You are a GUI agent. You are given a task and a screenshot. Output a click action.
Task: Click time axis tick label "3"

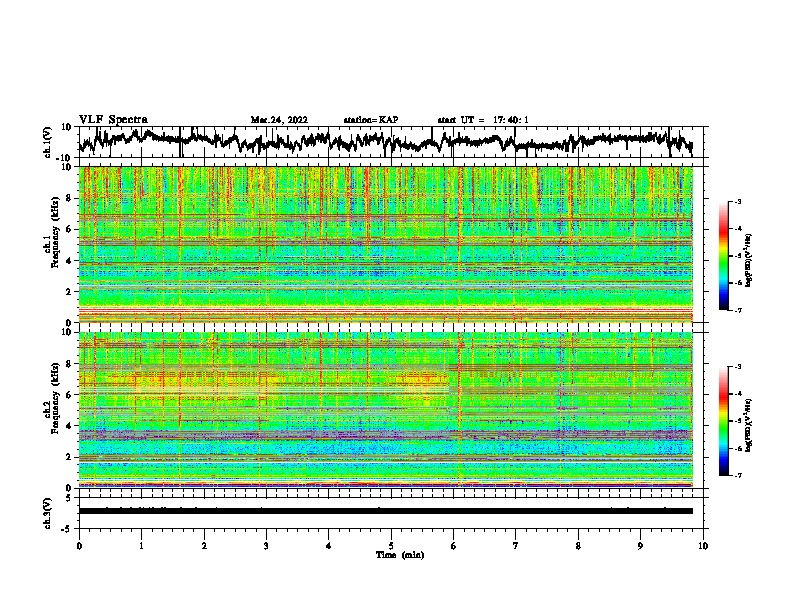point(266,546)
